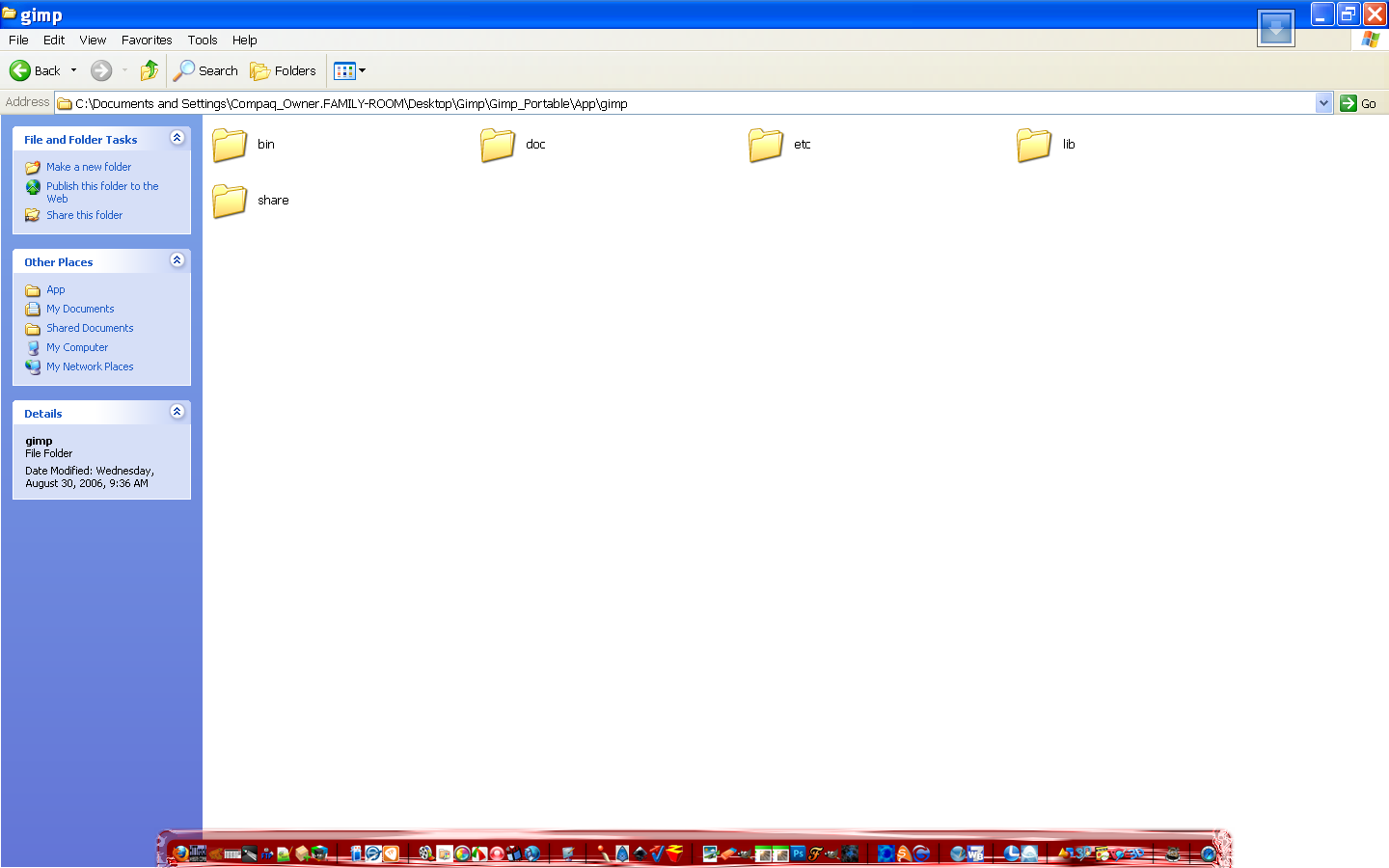Click Publish this folder to the Web
Viewport: 1389px width, 868px height.
(x=102, y=192)
